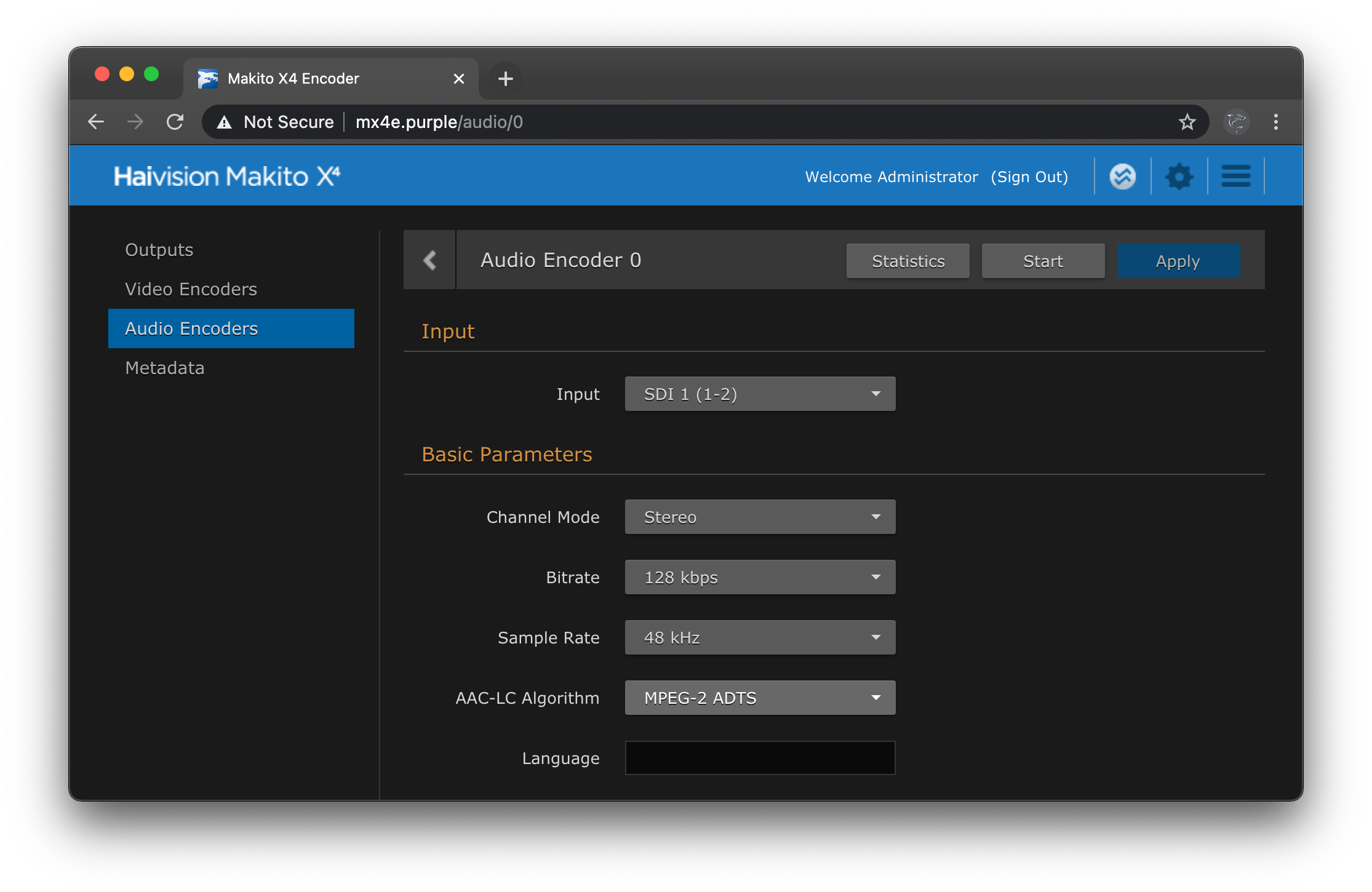Select the Makito X4 Encoder browser tab
The width and height of the screenshot is (1372, 892).
pyautogui.click(x=331, y=79)
